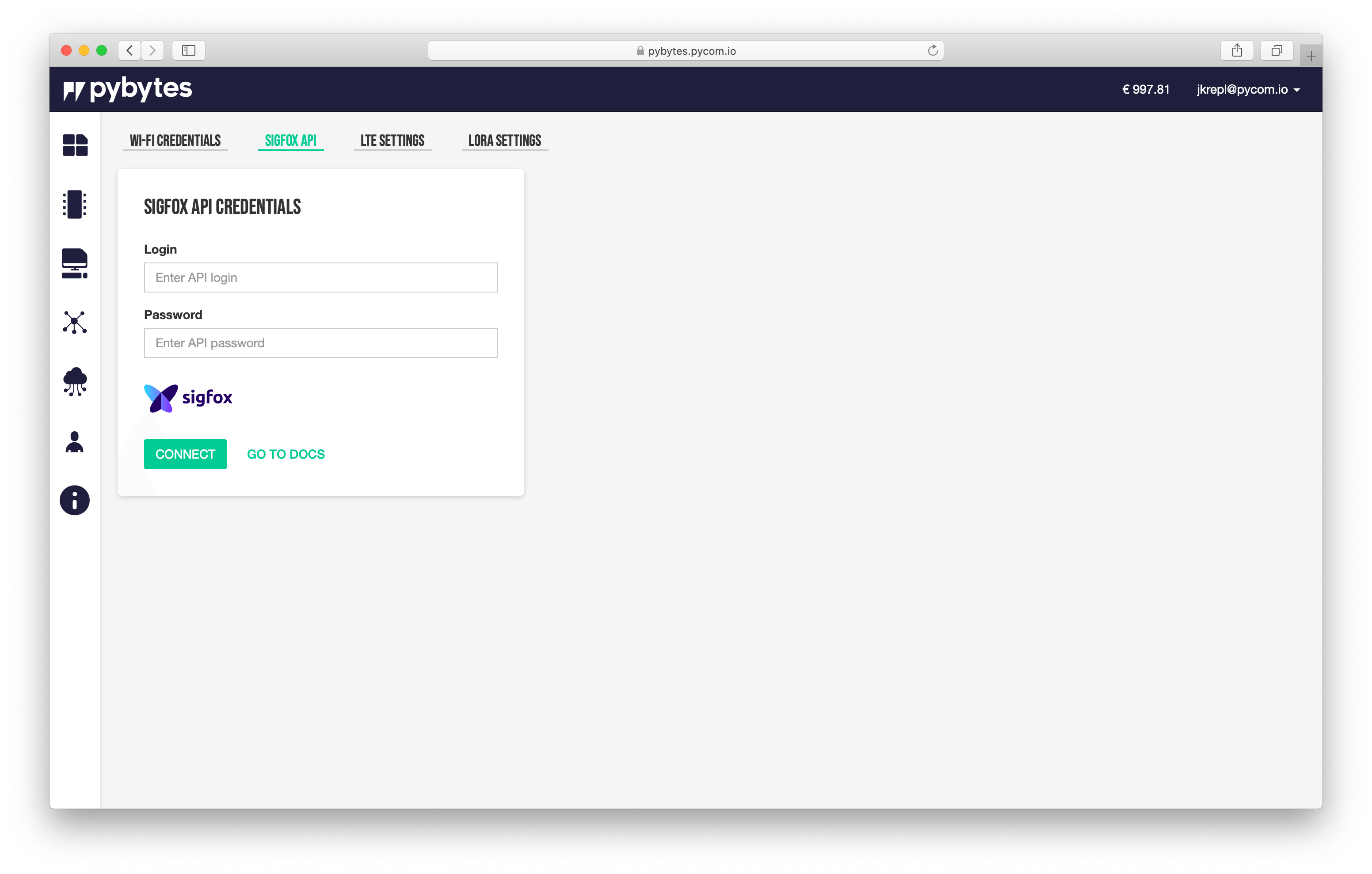
Task: Toggle the Safari sidebar button
Action: 189,51
